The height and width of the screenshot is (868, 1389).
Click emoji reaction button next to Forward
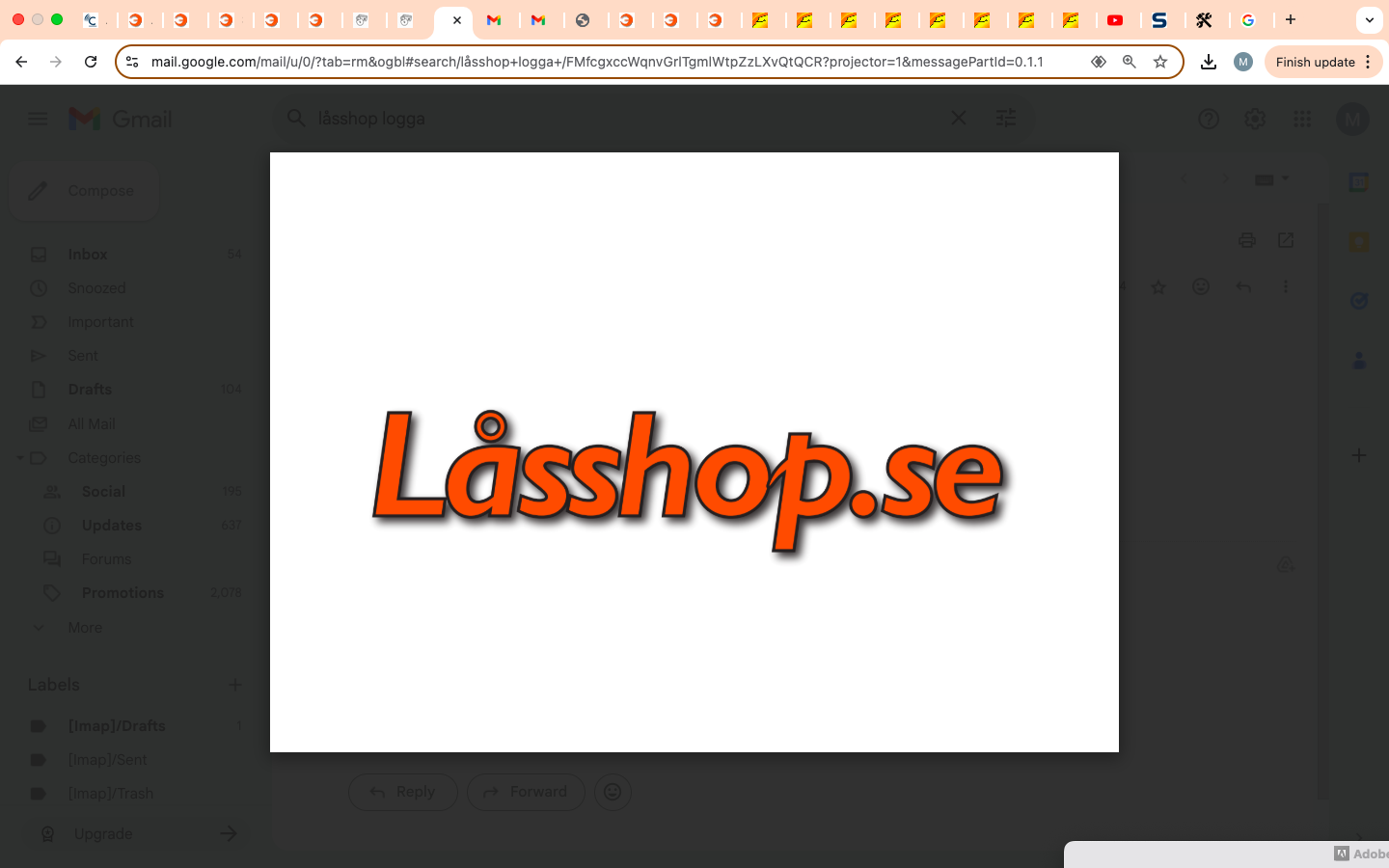pyautogui.click(x=613, y=792)
